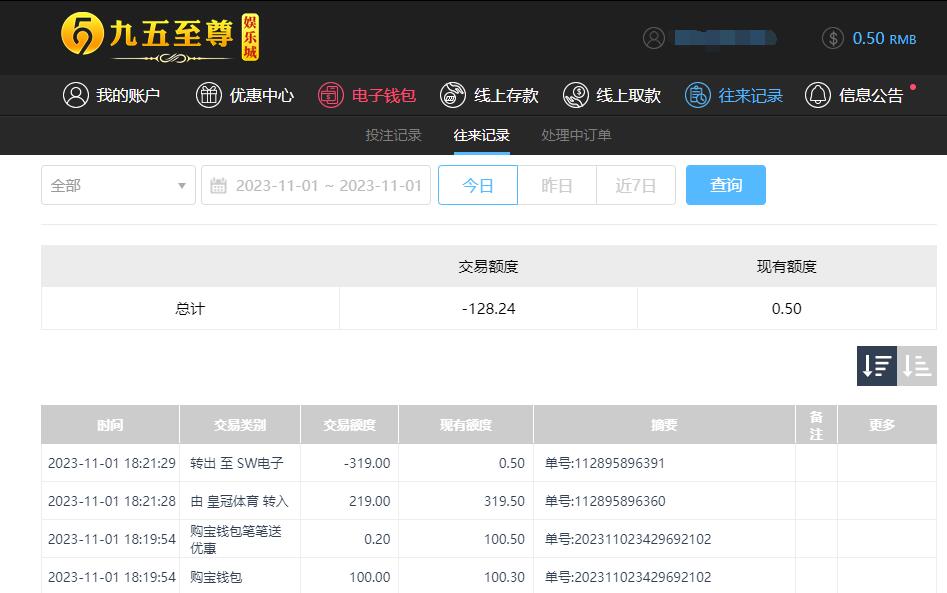Click the 我的账户 person icon
This screenshot has height=593, width=947.
[75, 95]
